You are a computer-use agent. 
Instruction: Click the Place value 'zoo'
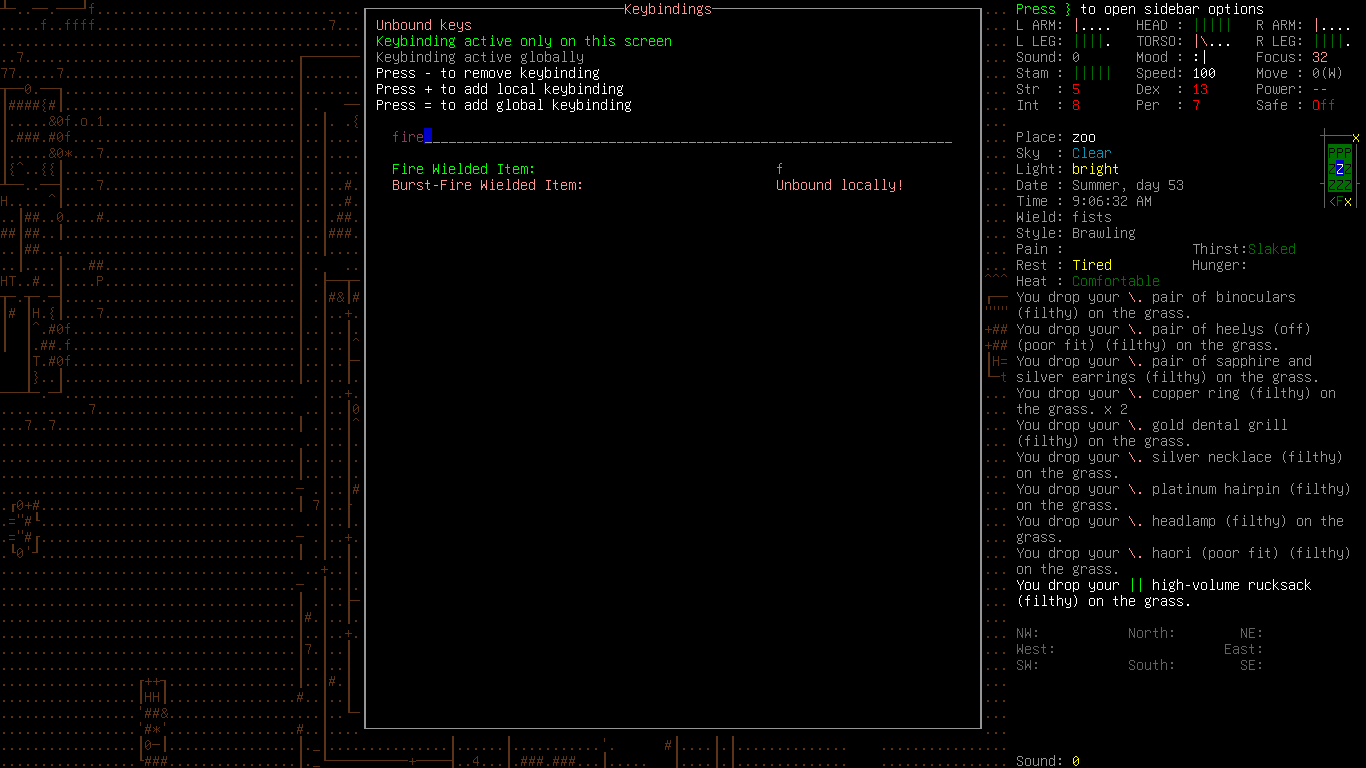click(1084, 137)
